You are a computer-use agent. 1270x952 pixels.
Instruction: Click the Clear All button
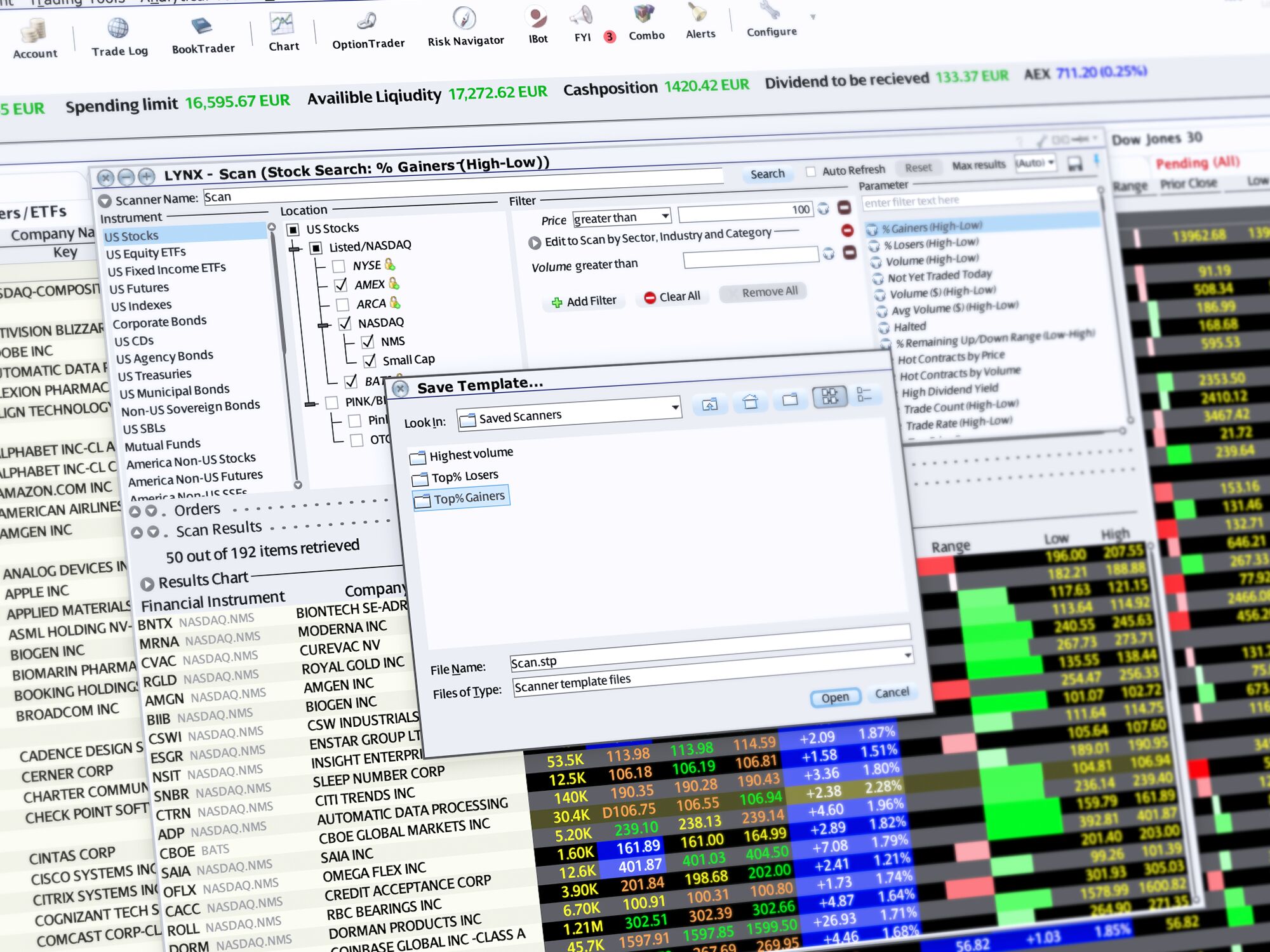pos(672,296)
